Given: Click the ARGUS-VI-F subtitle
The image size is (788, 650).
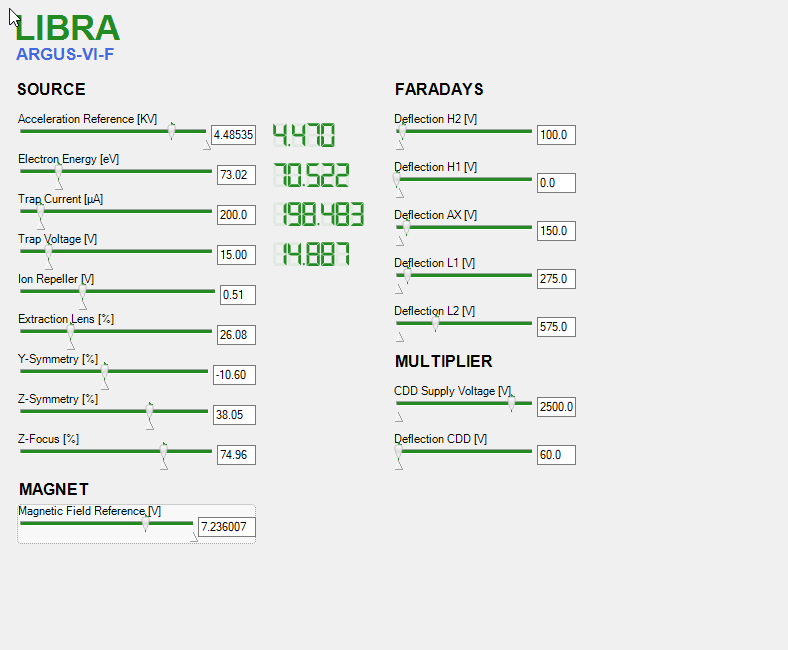Looking at the screenshot, I should [x=65, y=54].
